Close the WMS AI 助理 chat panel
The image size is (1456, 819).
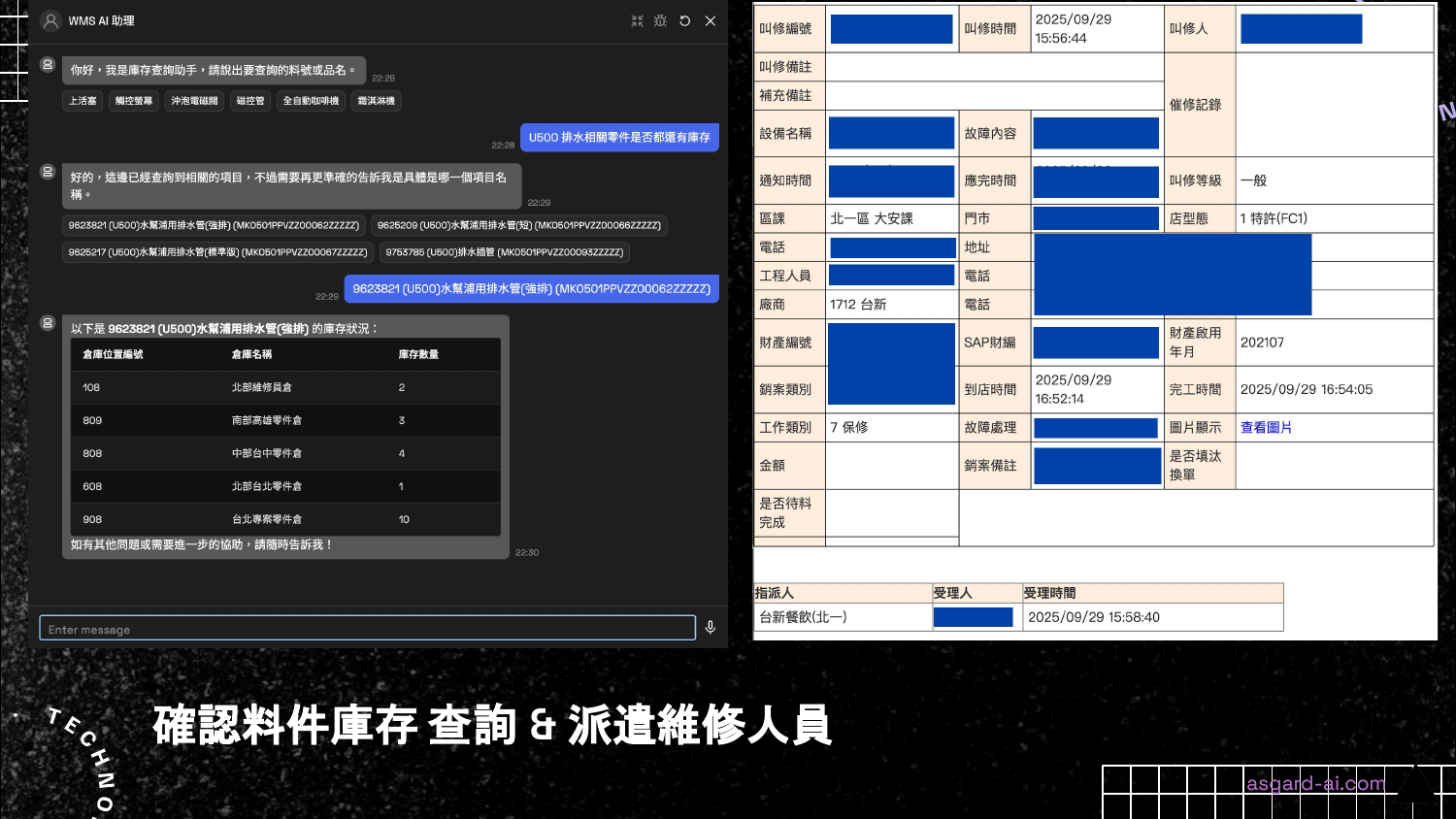coord(711,20)
